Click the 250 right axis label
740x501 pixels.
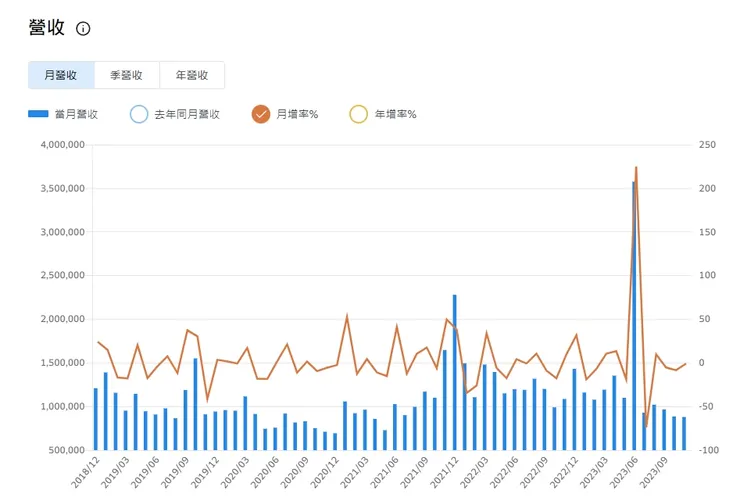coord(707,145)
